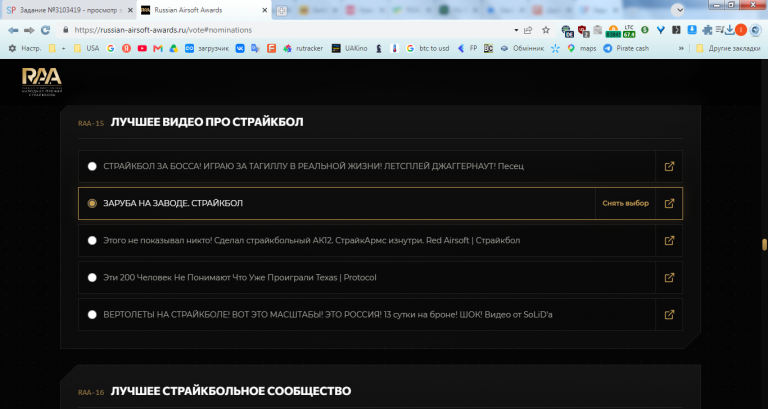This screenshot has height=409, width=768.
Task: Open external link for Red Airsoft AK12 video
Action: click(669, 241)
